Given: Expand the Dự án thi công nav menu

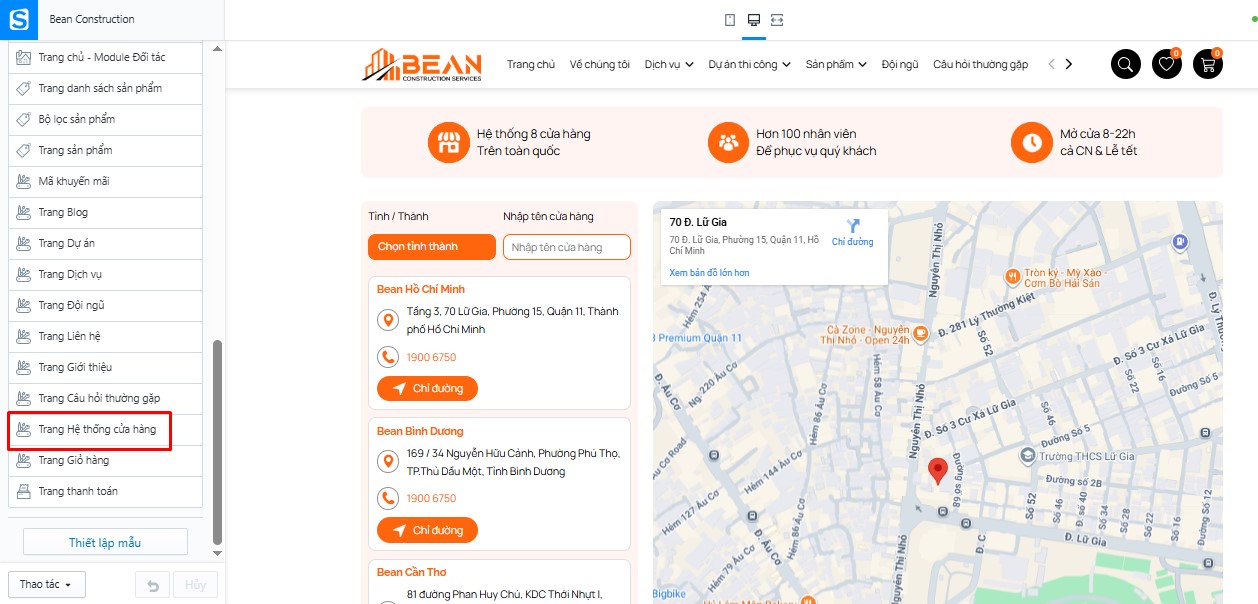Looking at the screenshot, I should (x=750, y=64).
